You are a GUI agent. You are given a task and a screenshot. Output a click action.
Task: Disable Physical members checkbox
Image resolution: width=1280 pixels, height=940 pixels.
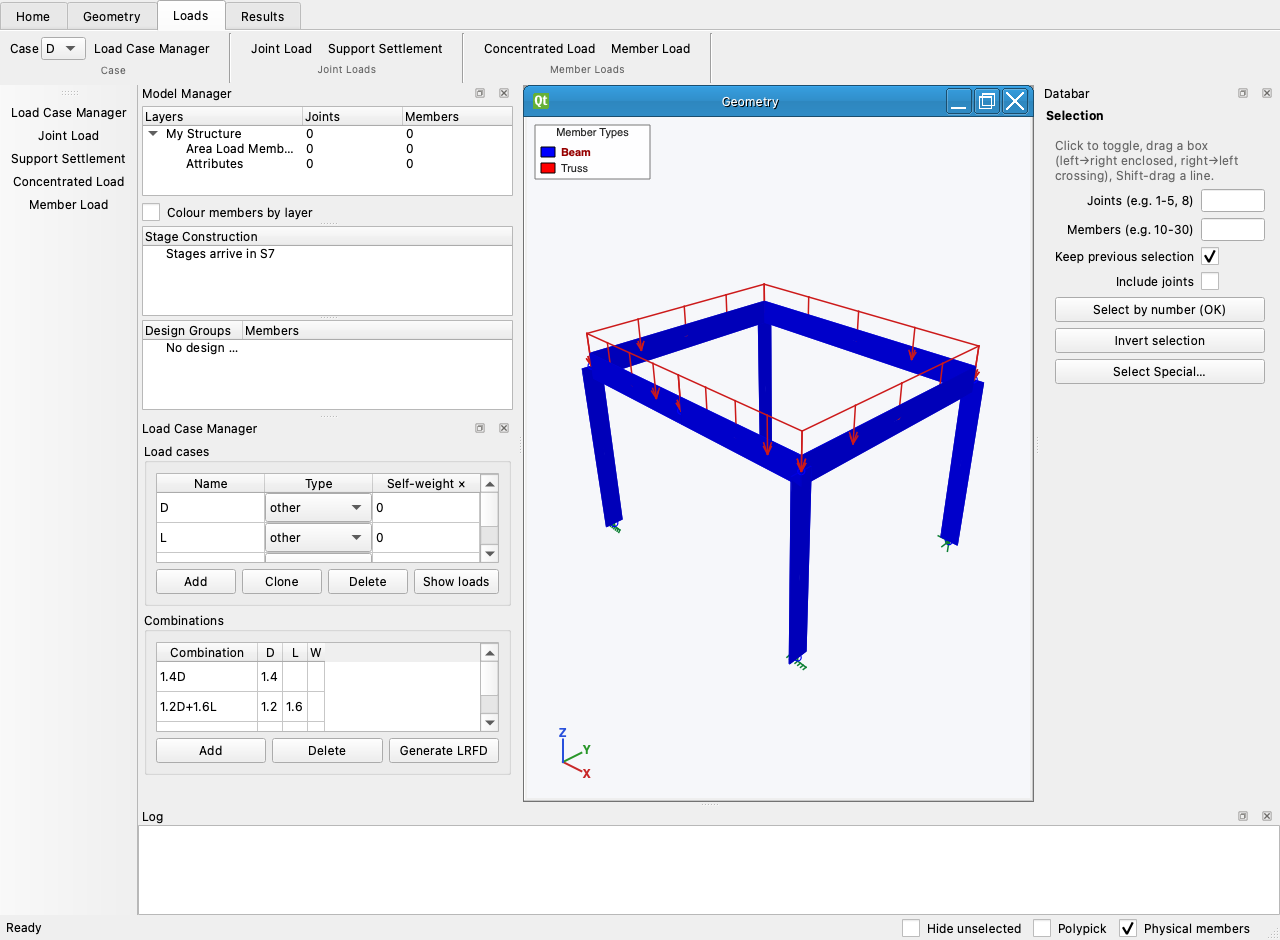[1128, 928]
